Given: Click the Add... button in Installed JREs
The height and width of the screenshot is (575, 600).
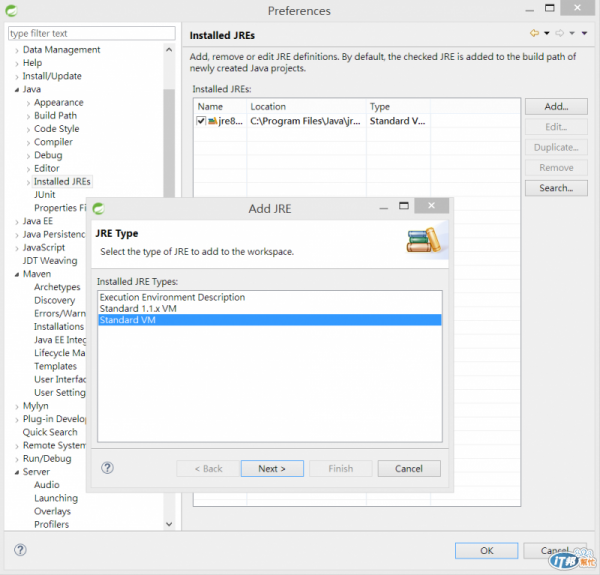Looking at the screenshot, I should coord(556,106).
